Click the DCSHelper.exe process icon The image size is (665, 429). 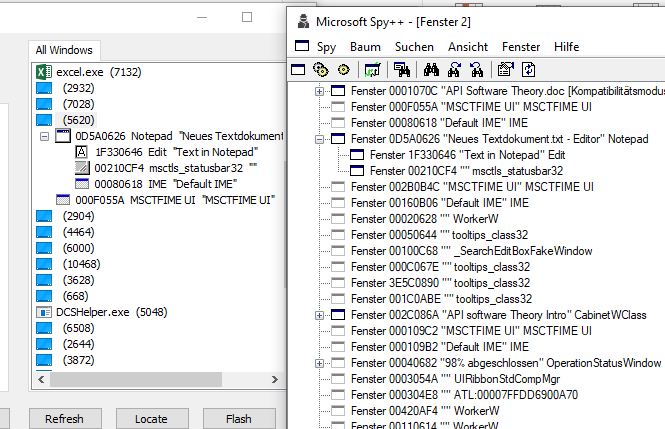coord(44,312)
